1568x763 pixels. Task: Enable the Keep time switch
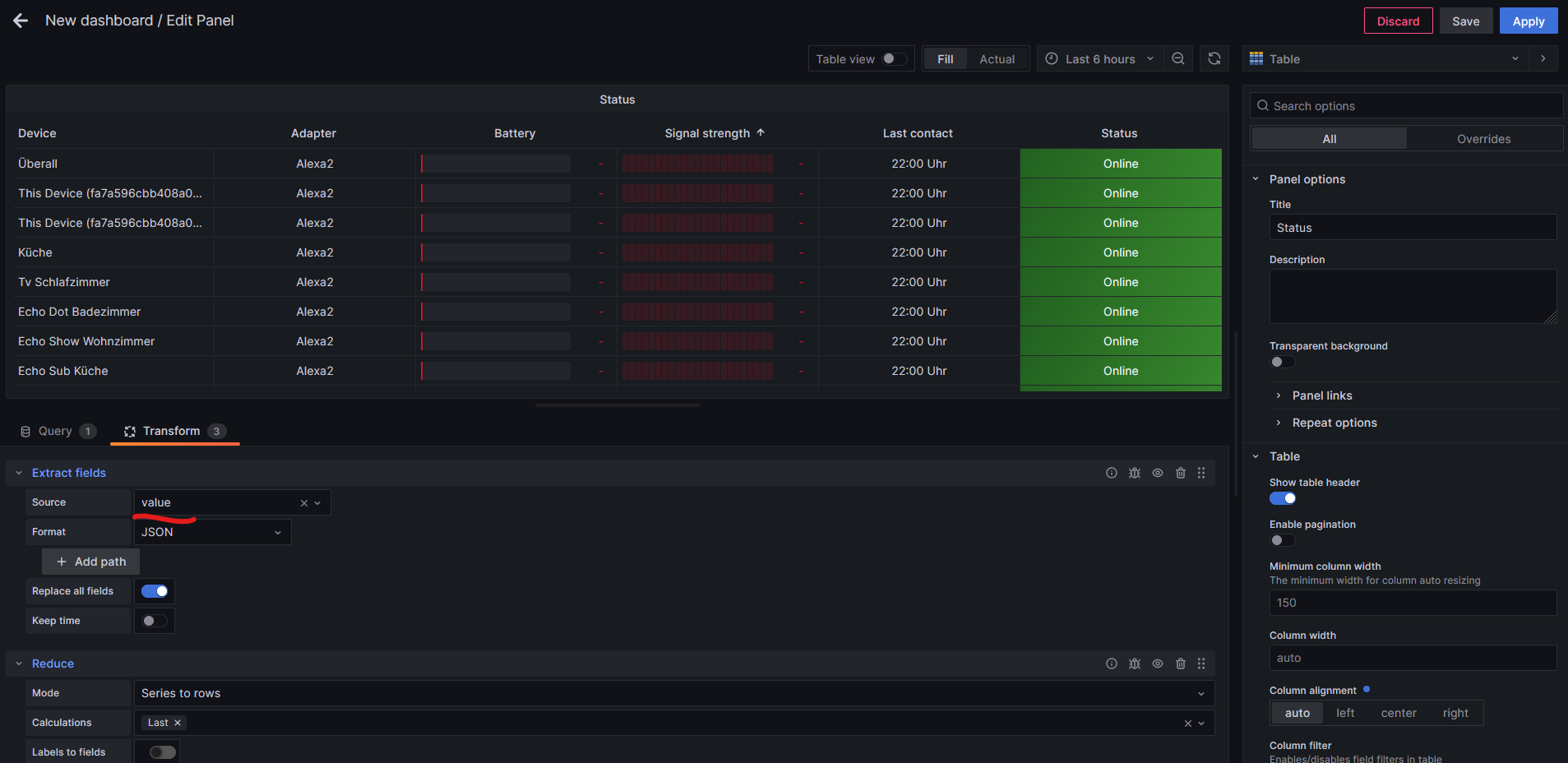(155, 621)
